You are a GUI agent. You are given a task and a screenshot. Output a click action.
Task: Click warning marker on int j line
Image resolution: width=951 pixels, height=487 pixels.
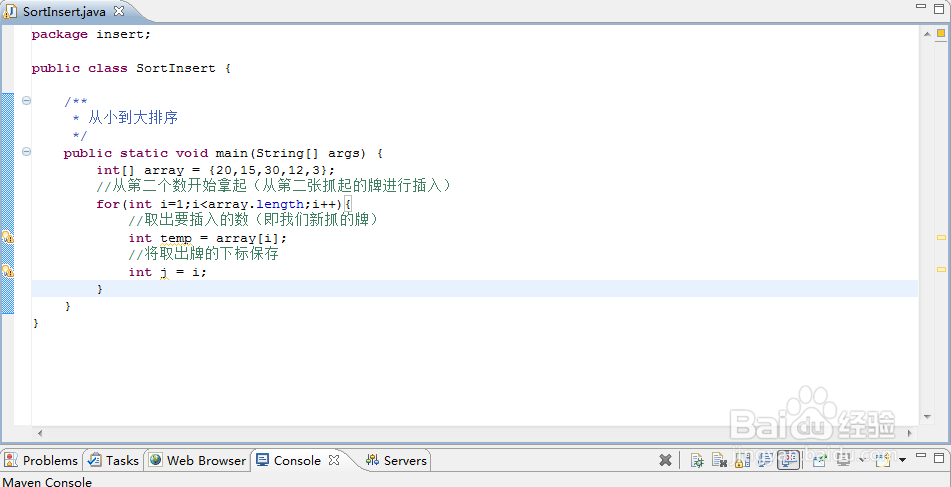pos(7,271)
